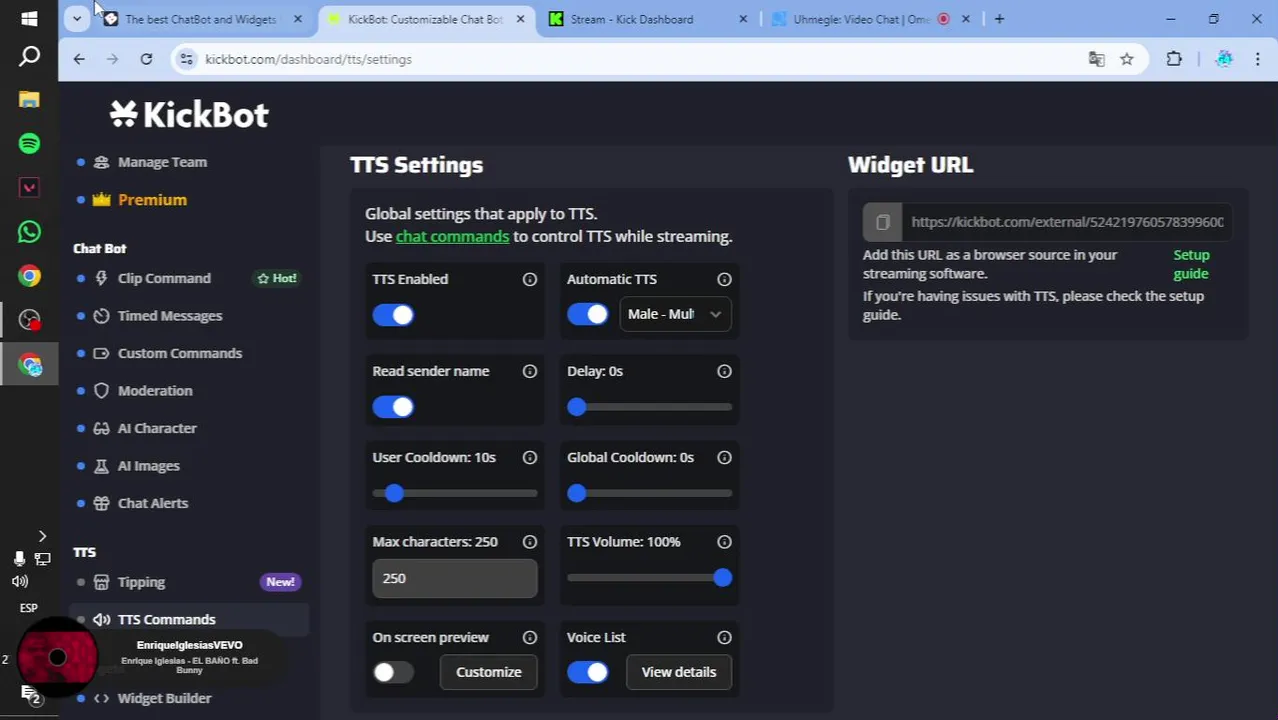
Task: Switch to the Uhmegle Video Chat tab
Action: coord(870,19)
